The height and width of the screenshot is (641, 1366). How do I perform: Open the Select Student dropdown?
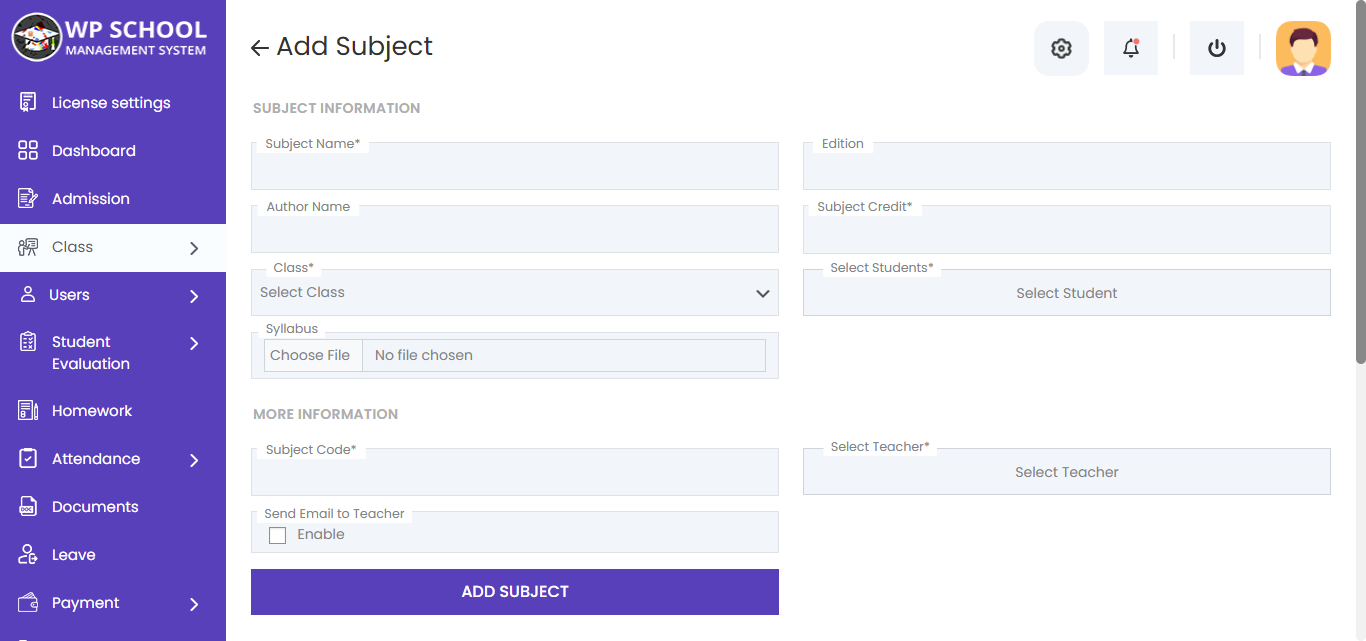[x=1066, y=293]
